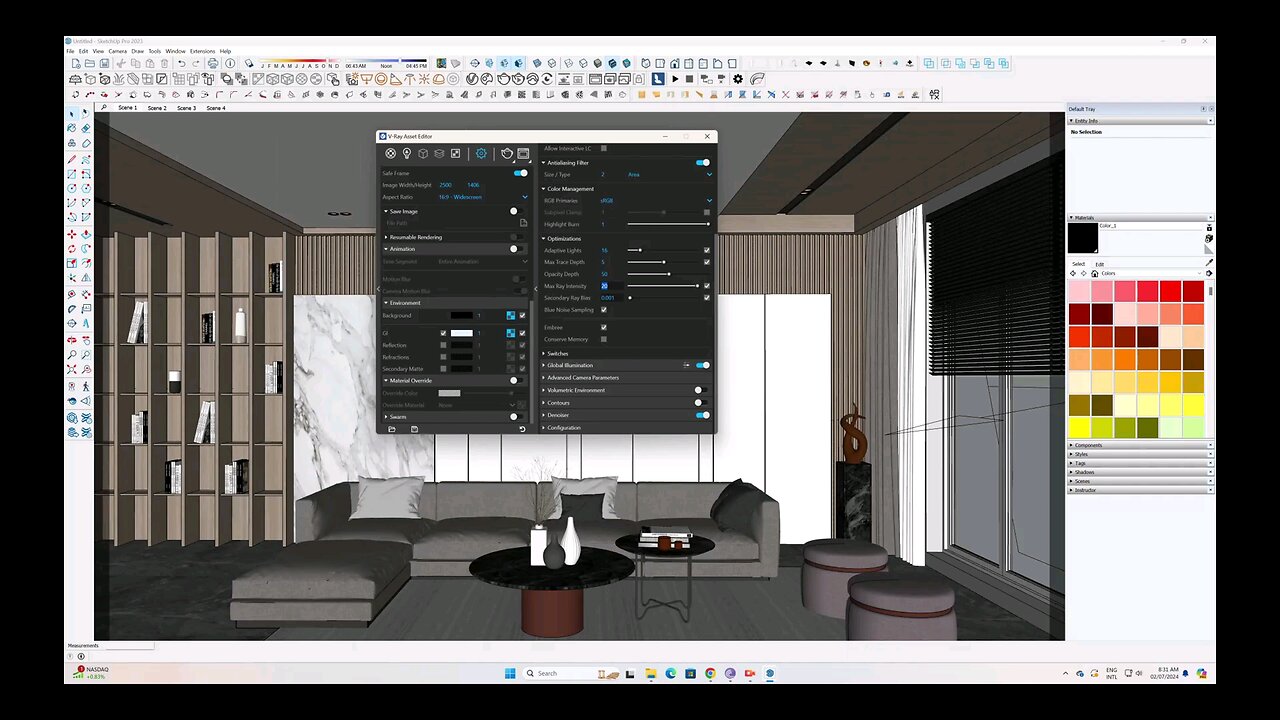
Task: Open Settings gear tab in Asset Editor
Action: click(481, 153)
